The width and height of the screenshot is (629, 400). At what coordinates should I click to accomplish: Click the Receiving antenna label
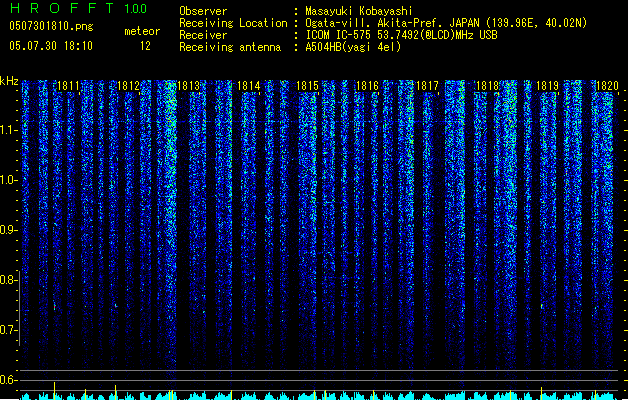[x=230, y=47]
